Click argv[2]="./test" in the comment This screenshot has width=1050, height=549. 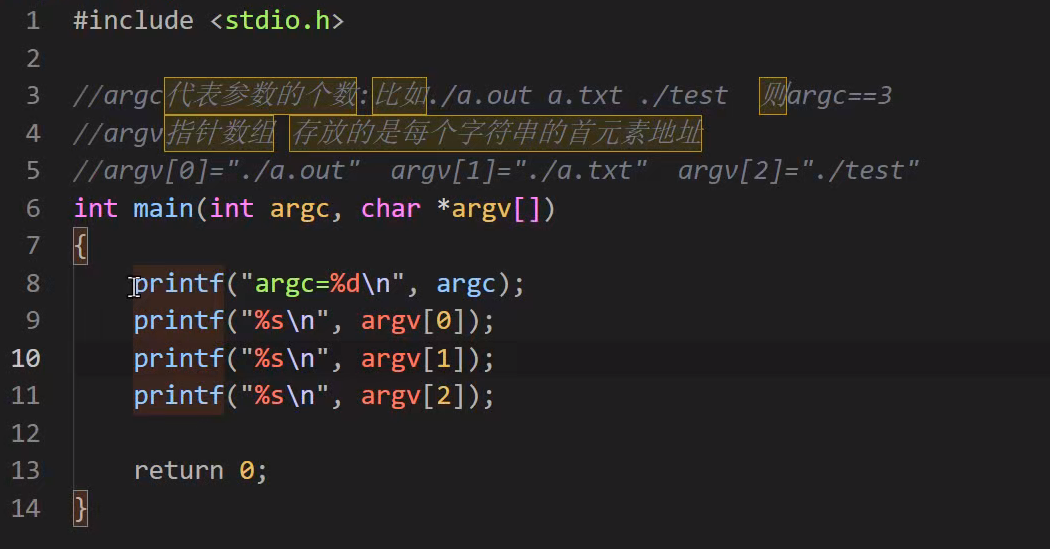click(798, 171)
